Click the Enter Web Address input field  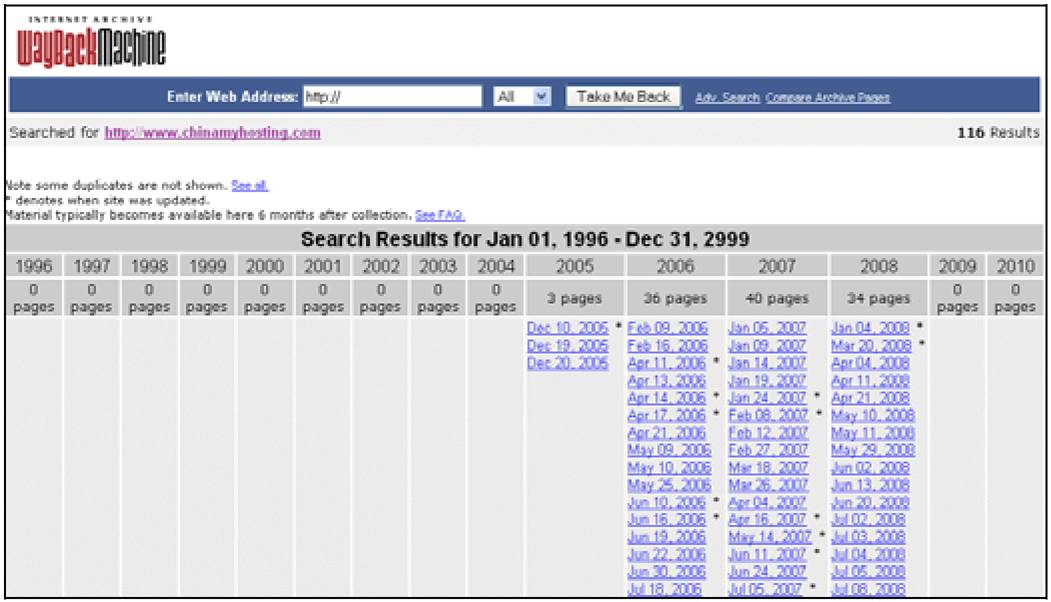click(x=392, y=97)
